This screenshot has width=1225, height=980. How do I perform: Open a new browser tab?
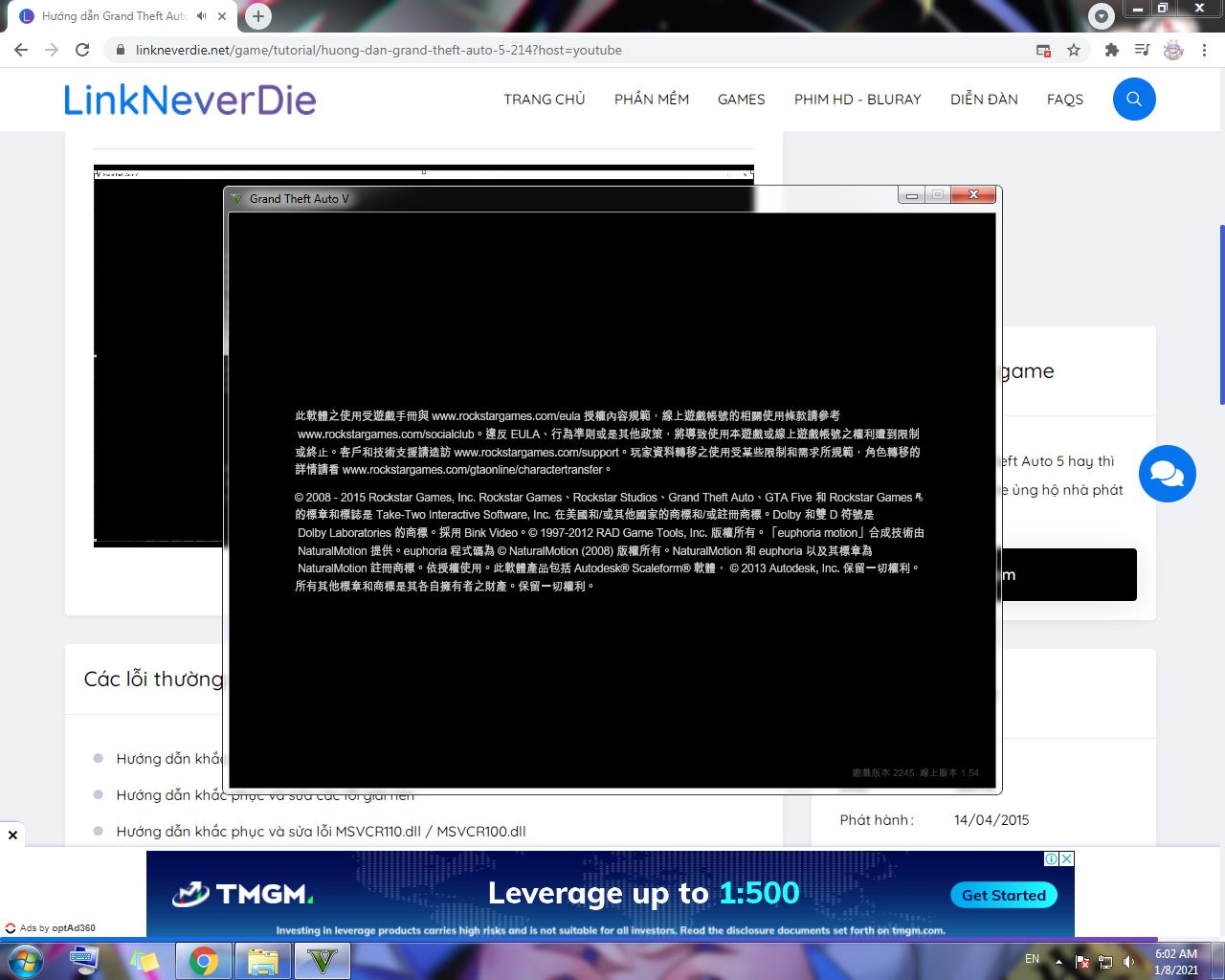click(x=257, y=16)
